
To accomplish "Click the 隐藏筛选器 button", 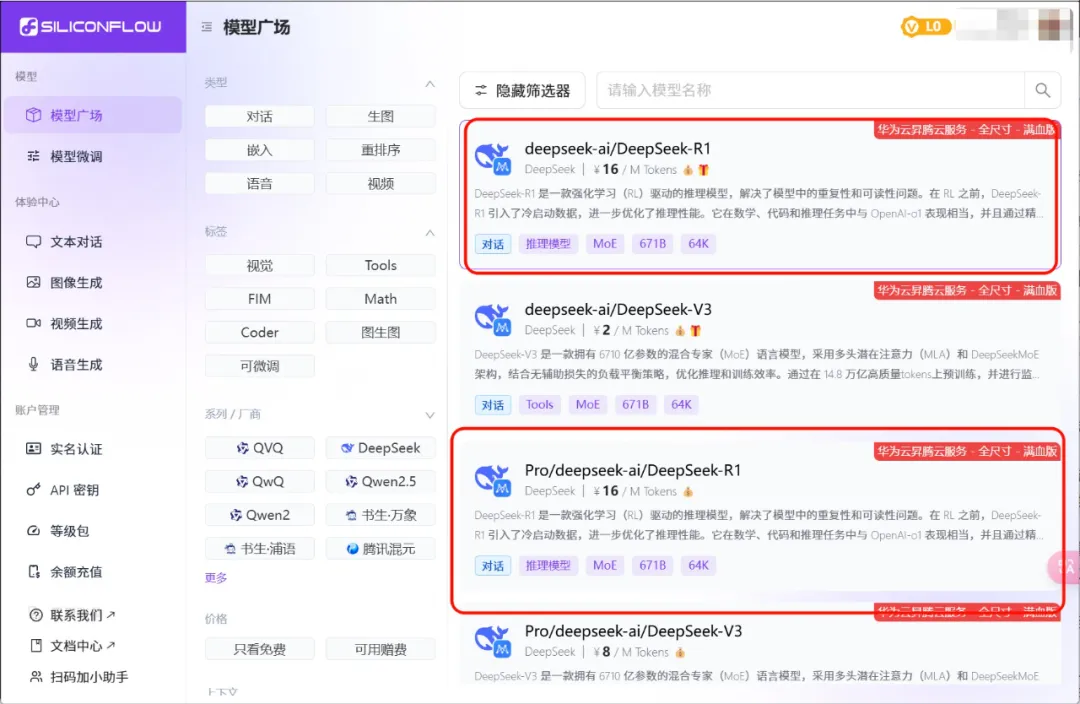I will (521, 90).
